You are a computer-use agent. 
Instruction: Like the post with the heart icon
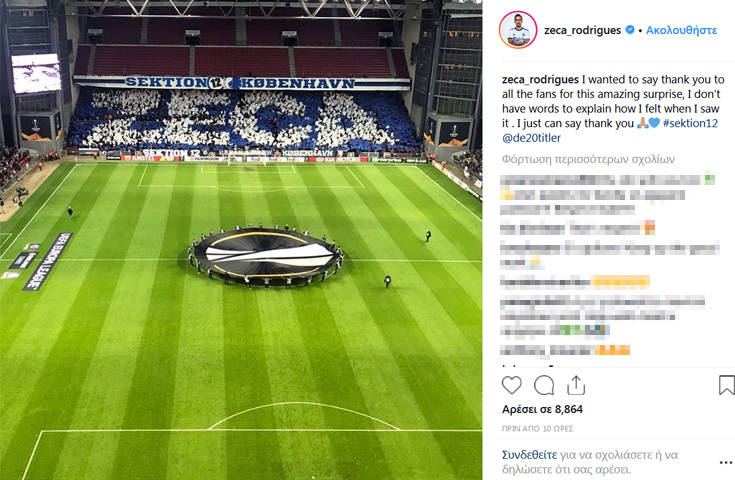coord(511,385)
